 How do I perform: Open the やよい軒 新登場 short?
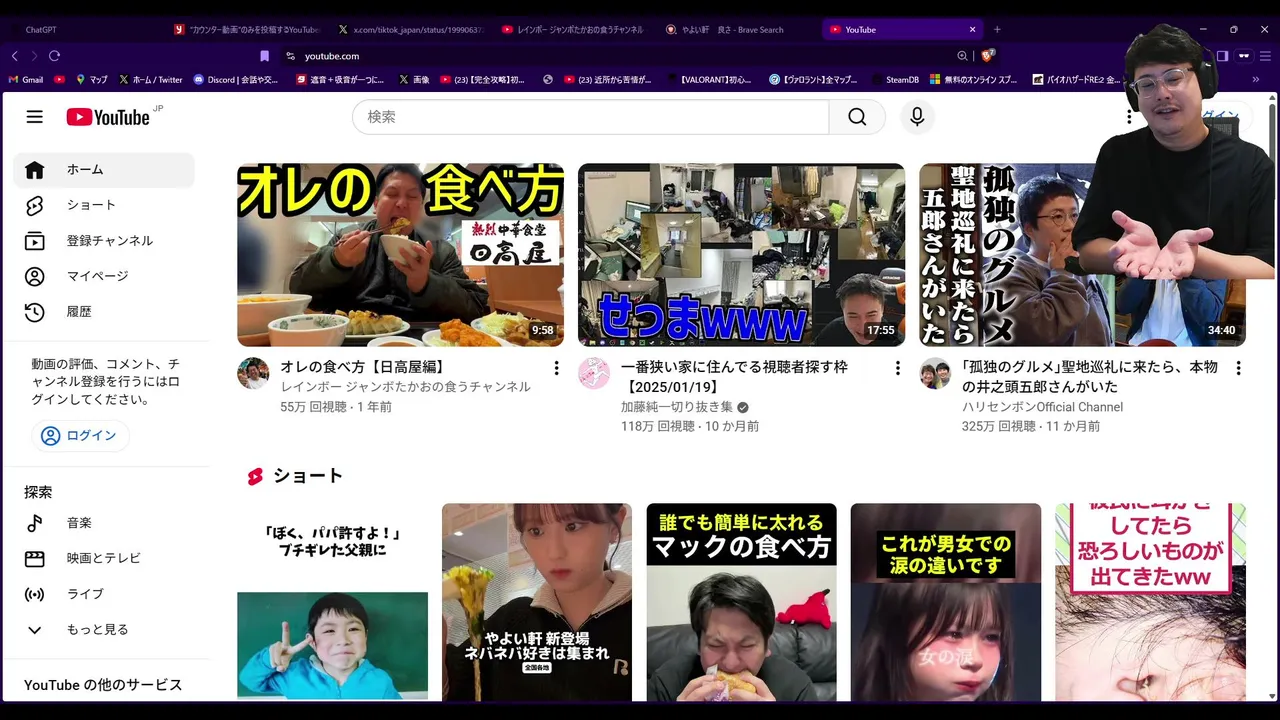tap(537, 602)
